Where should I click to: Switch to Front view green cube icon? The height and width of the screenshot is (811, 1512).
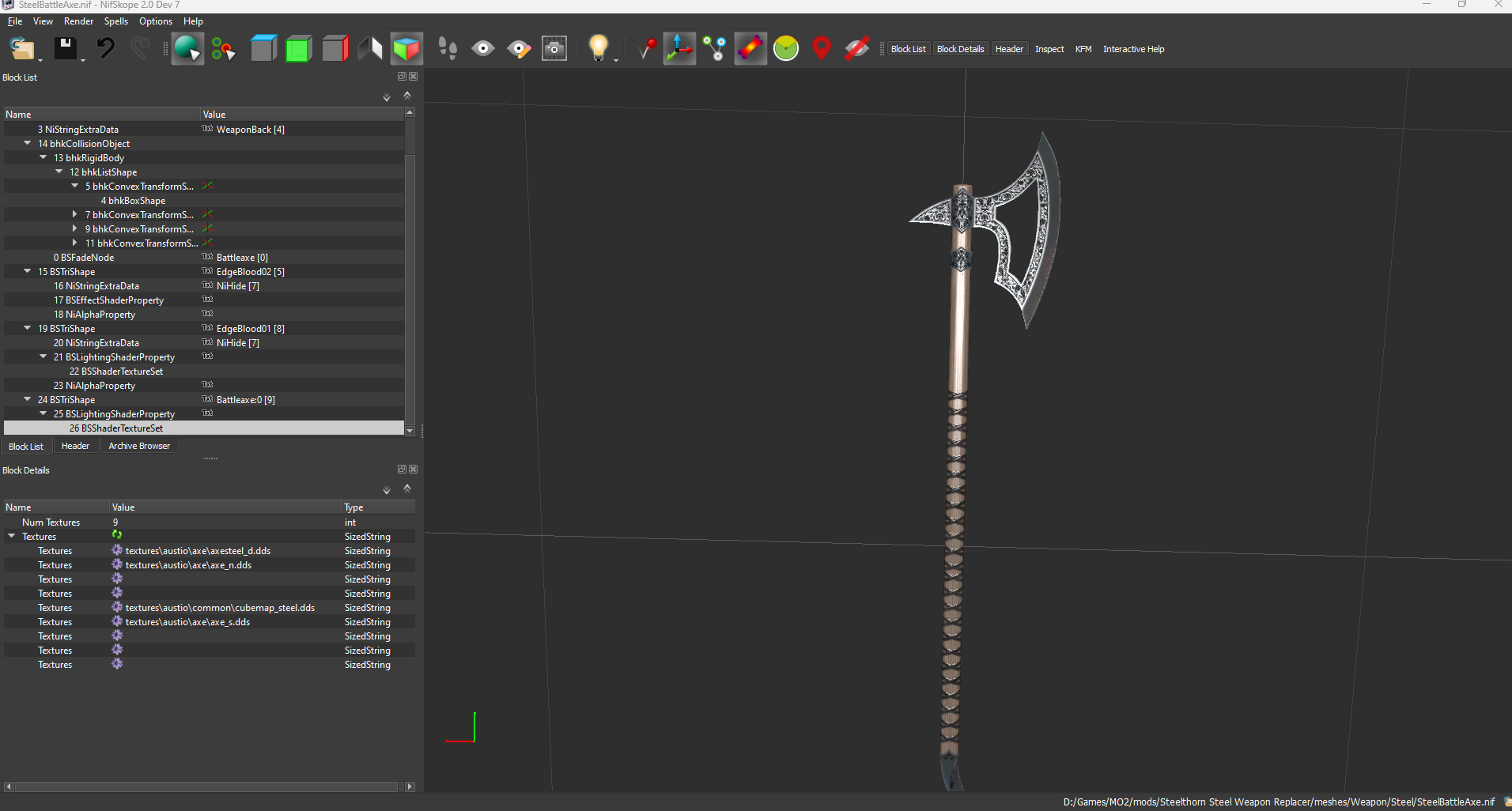click(298, 49)
